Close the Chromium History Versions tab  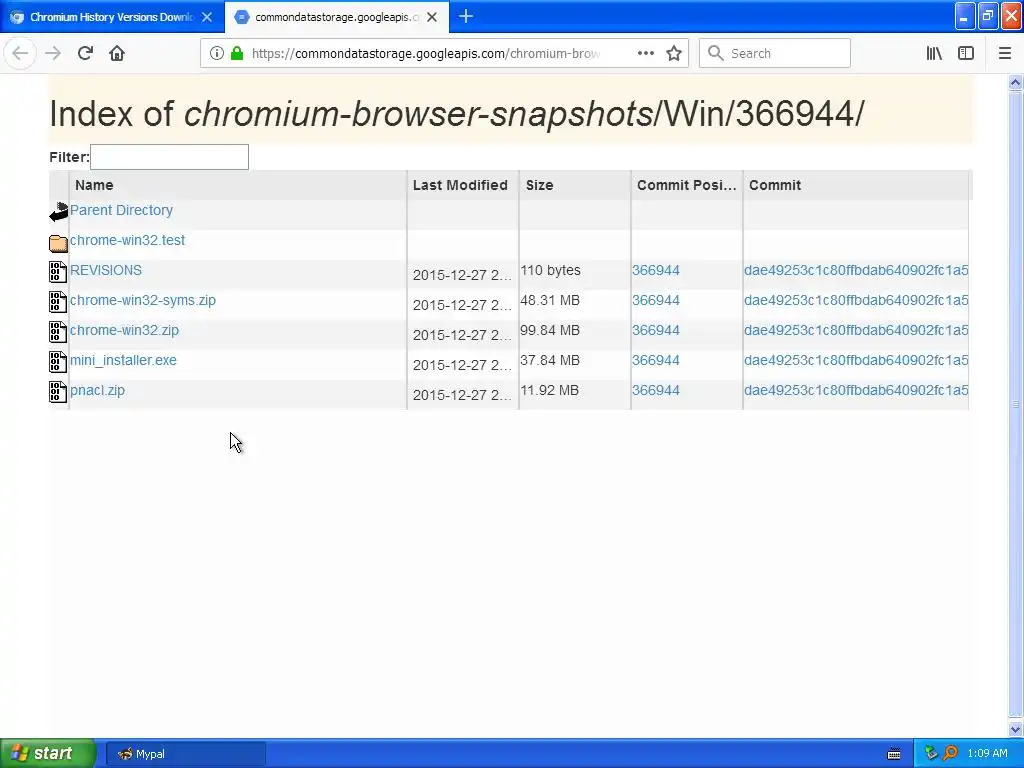[x=207, y=17]
